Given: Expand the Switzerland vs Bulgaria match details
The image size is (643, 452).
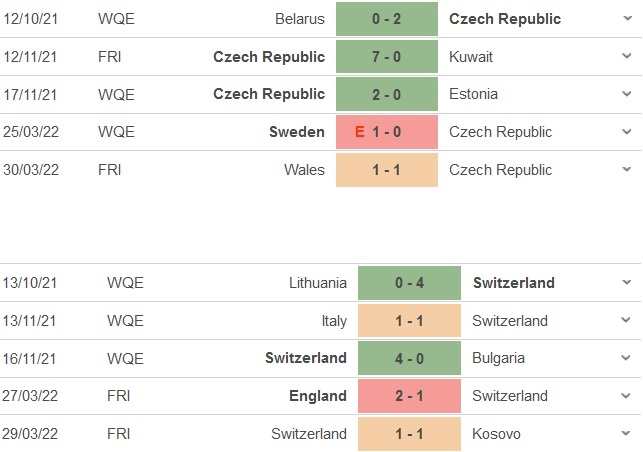Looking at the screenshot, I should coord(627,358).
